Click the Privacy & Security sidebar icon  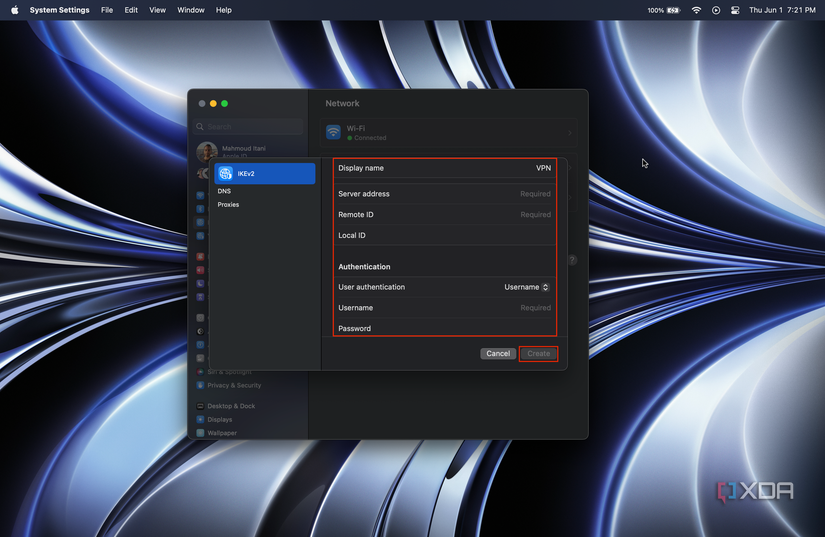pos(200,385)
